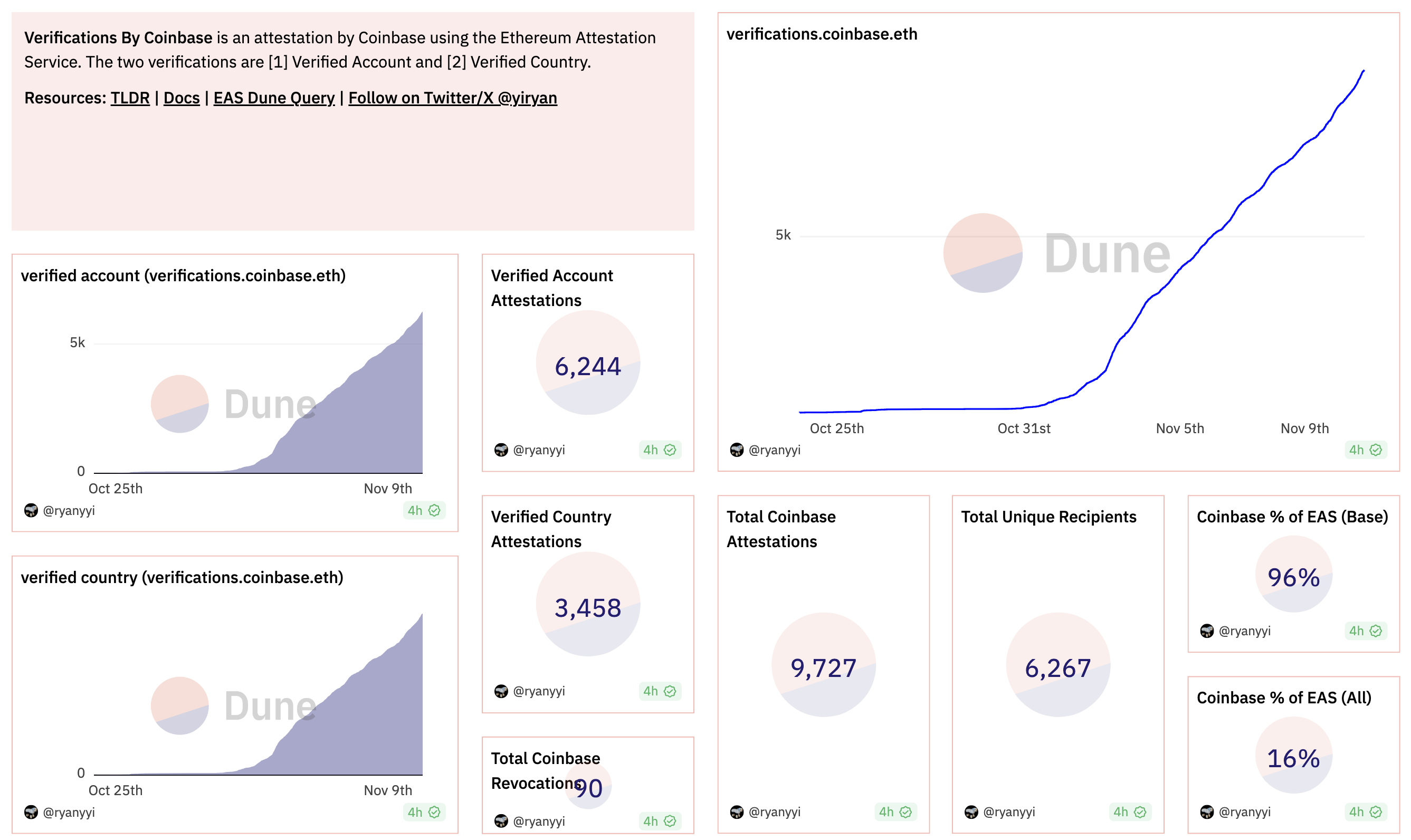
Task: Click Follow on Twitter/X @yiryan link
Action: (452, 98)
